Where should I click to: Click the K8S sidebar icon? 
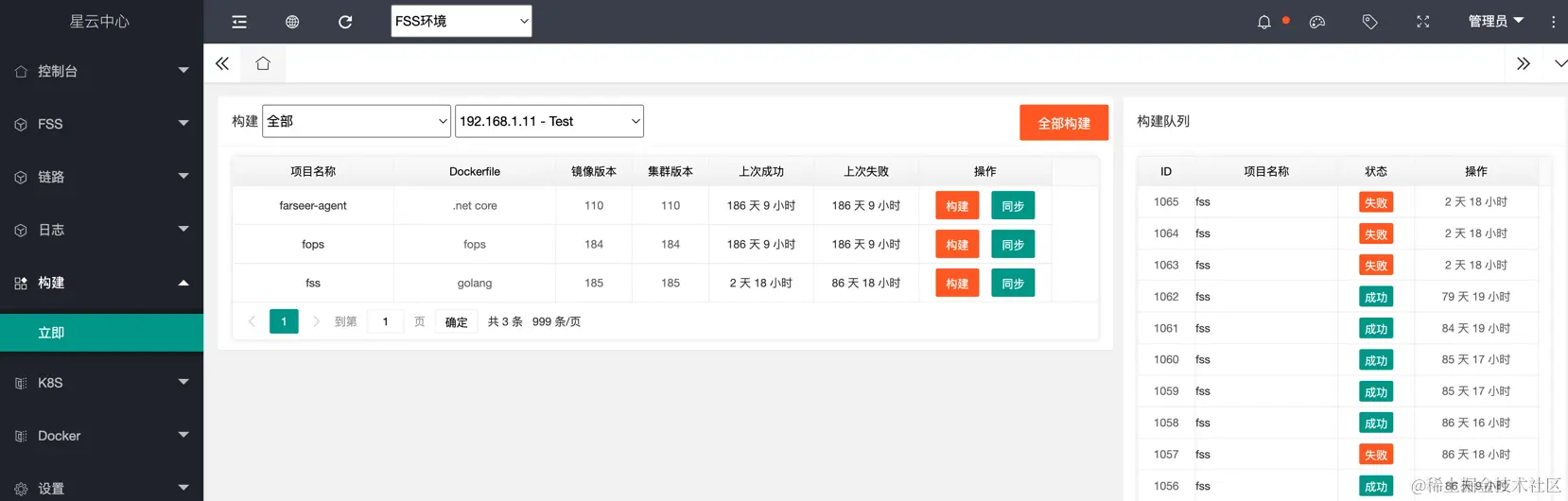coord(21,383)
